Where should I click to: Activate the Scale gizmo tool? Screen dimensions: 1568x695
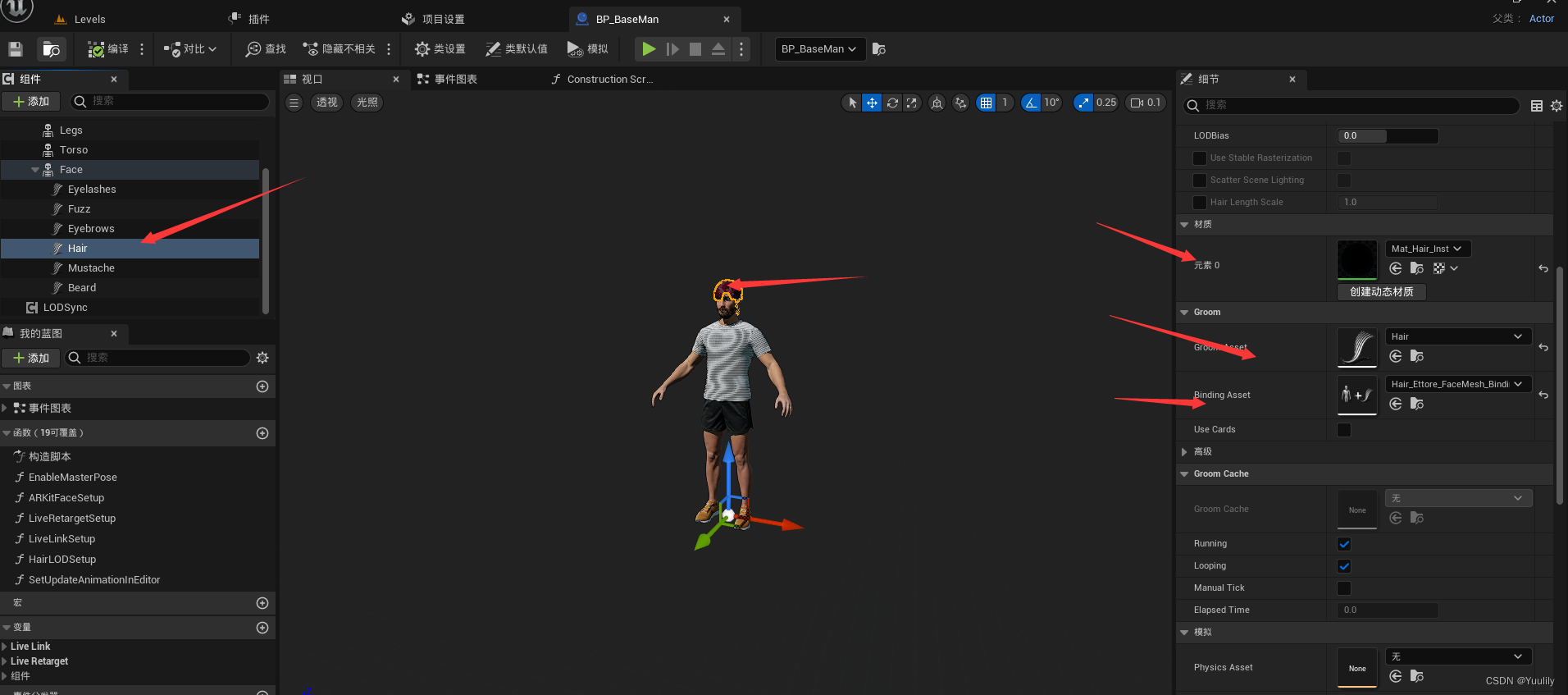pyautogui.click(x=912, y=103)
